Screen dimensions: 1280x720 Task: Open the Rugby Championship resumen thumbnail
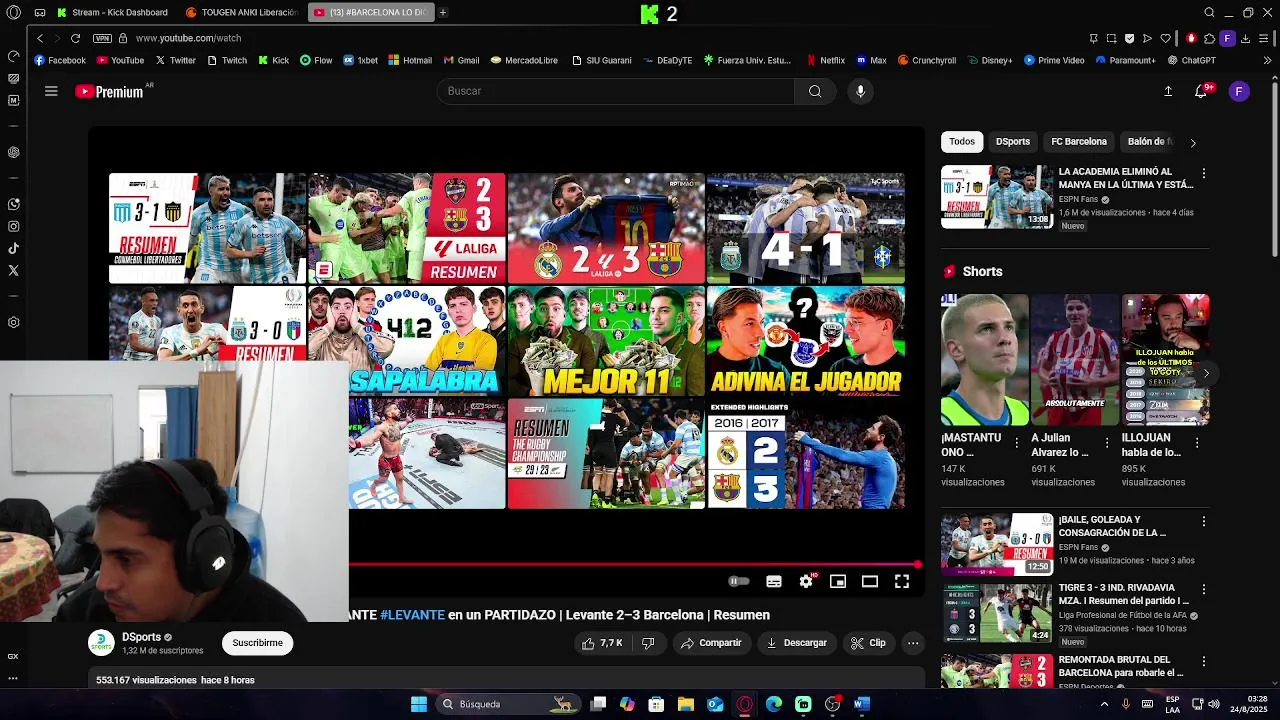606,453
